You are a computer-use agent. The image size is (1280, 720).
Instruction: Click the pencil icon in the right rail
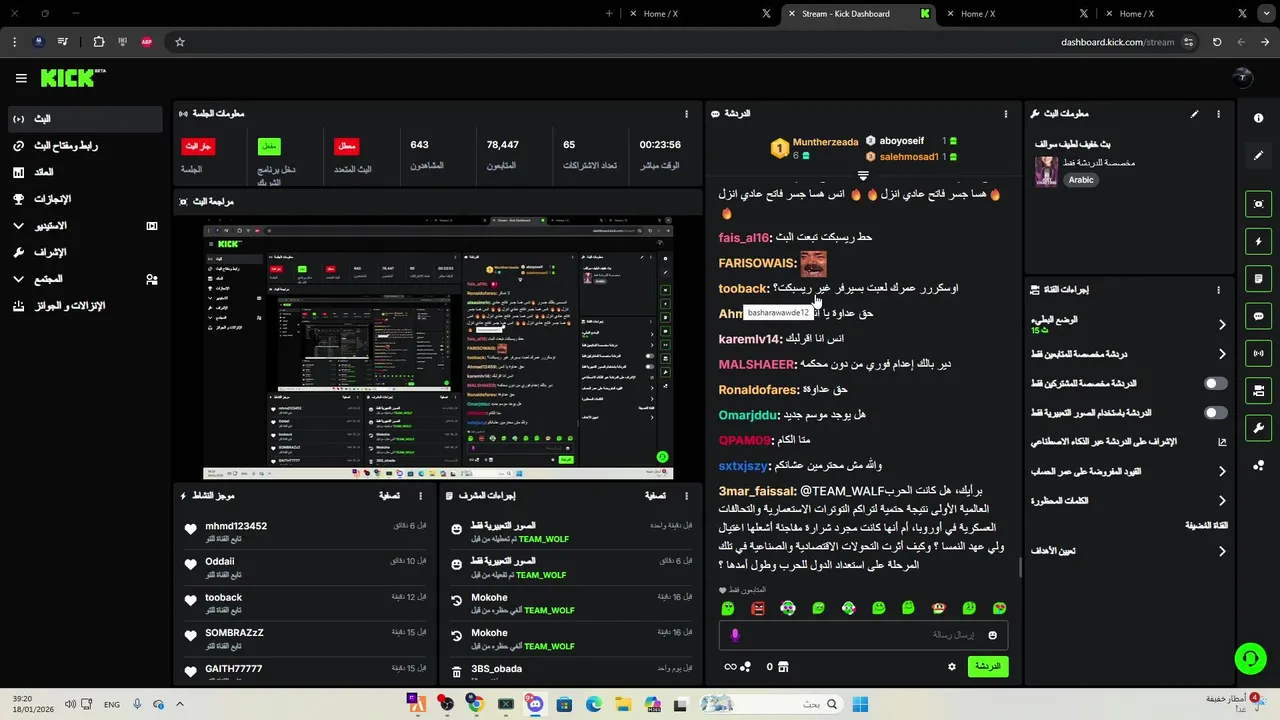click(x=1258, y=156)
